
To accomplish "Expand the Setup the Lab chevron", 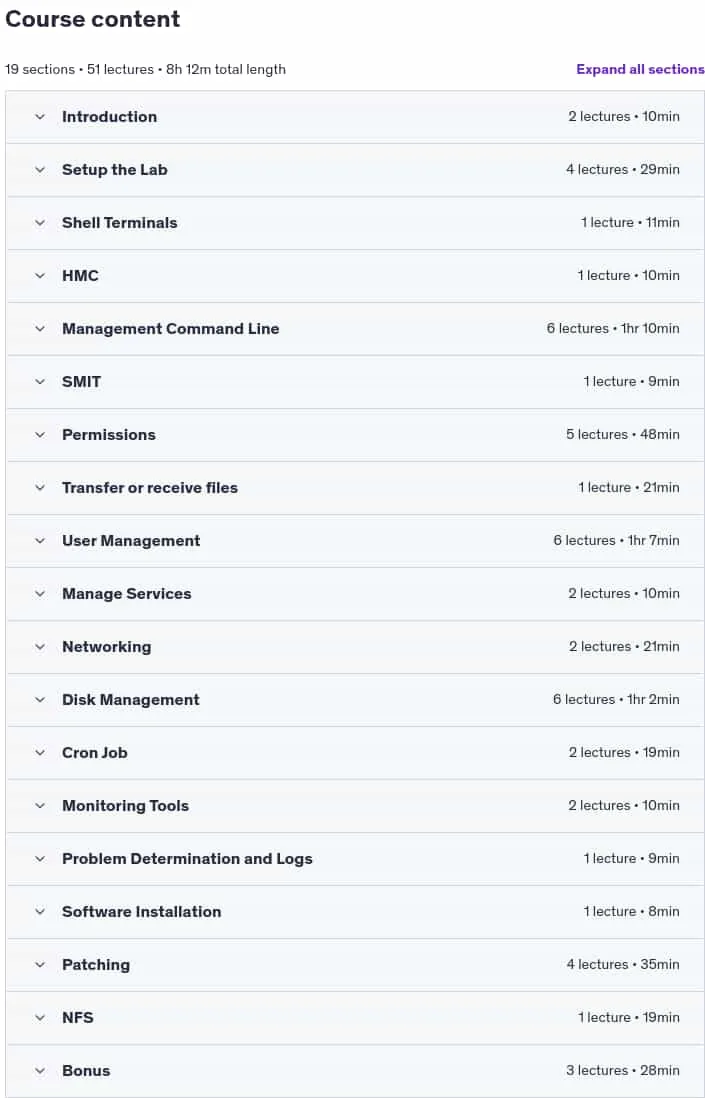I will coord(40,170).
